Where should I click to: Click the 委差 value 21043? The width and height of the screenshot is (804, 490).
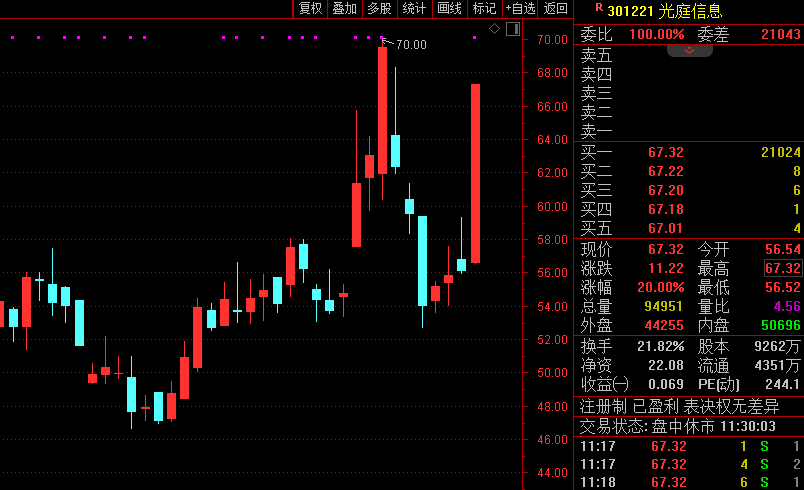pos(781,34)
